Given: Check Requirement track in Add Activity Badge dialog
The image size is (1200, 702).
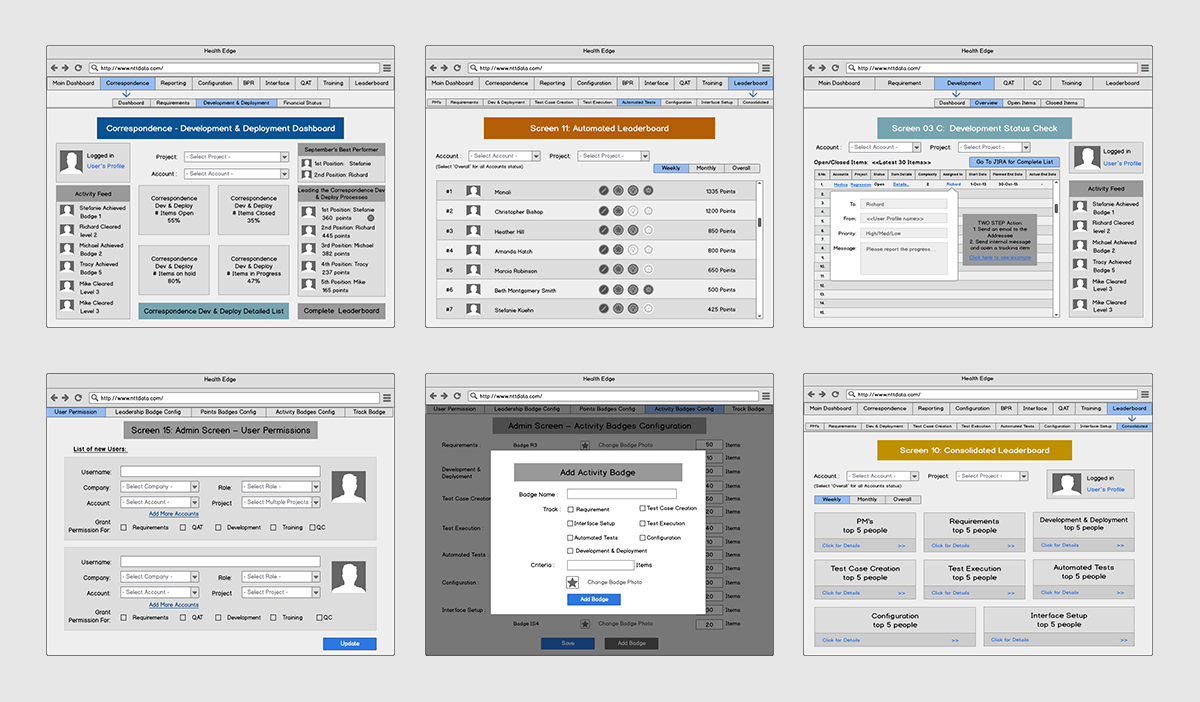Looking at the screenshot, I should [570, 510].
